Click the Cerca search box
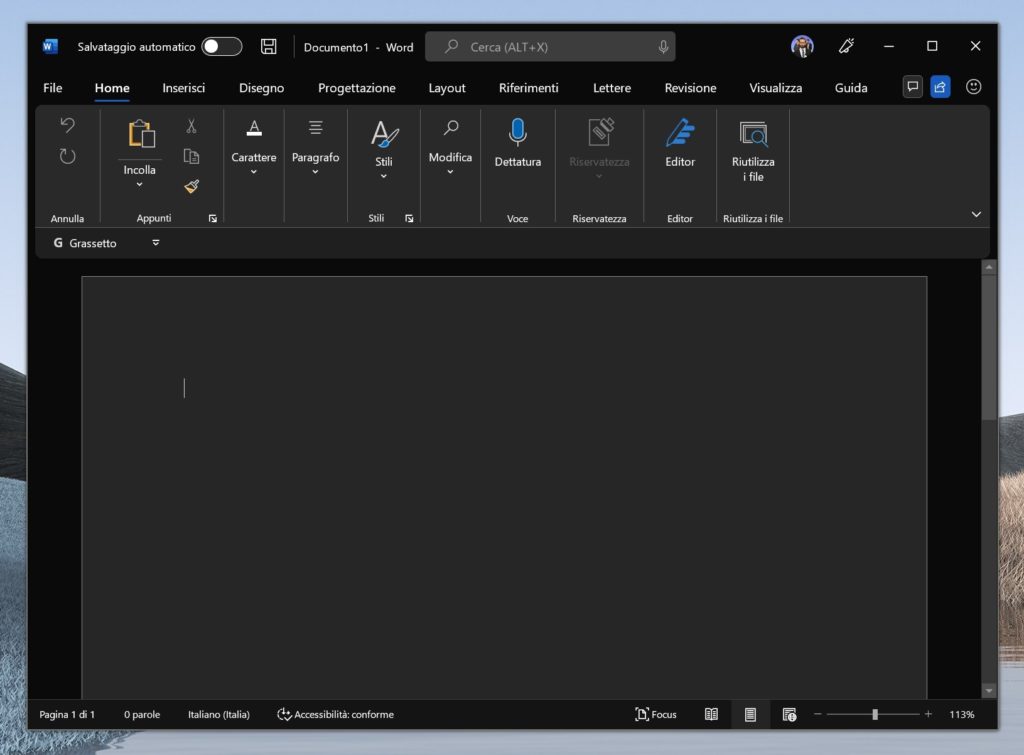This screenshot has height=755, width=1024. pos(550,47)
